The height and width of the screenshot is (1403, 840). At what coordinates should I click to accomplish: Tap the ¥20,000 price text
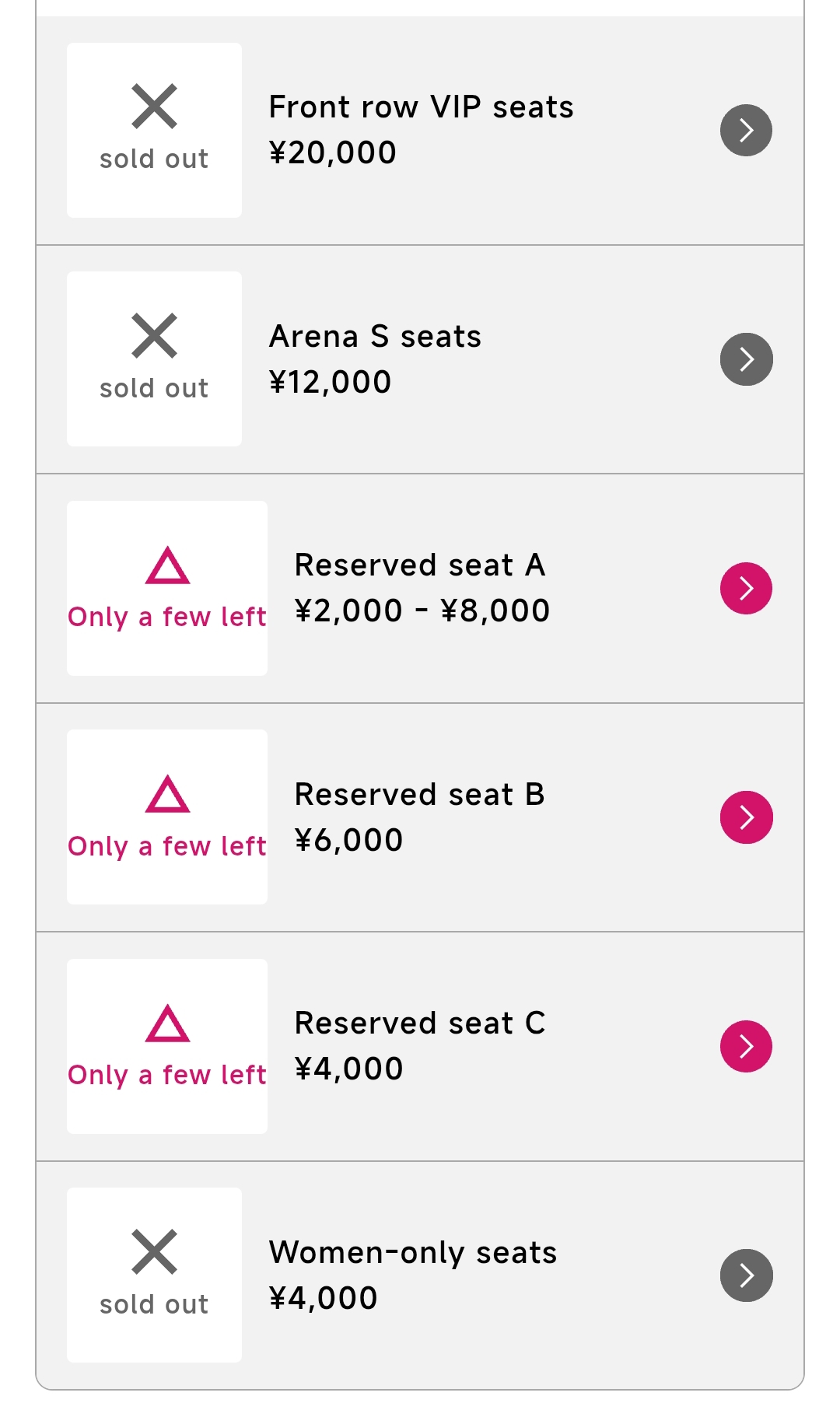332,152
